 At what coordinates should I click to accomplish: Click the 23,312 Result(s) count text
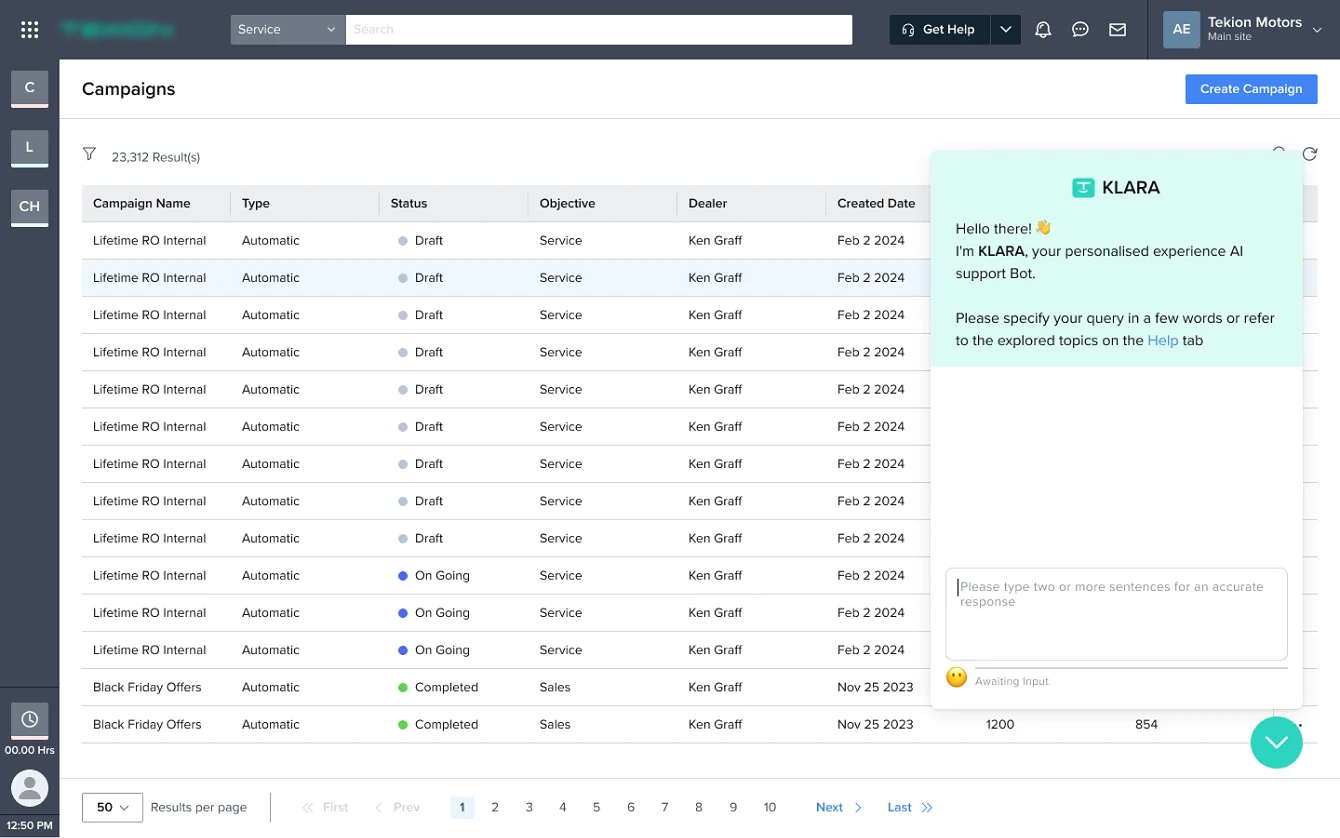click(x=156, y=157)
